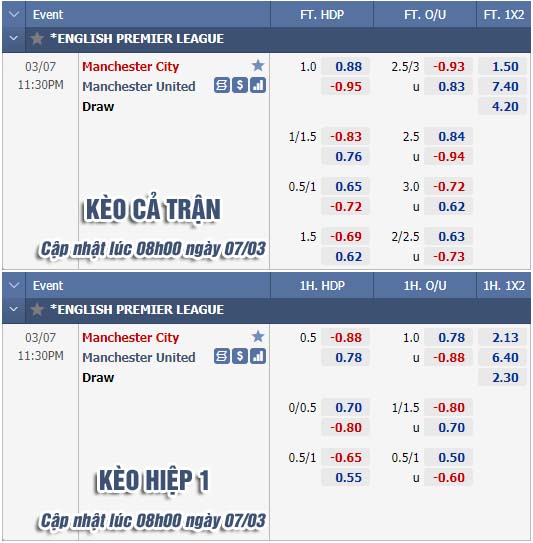Toggle blue favorite star beside top Manchester City
The width and height of the screenshot is (533, 543).
[x=258, y=65]
